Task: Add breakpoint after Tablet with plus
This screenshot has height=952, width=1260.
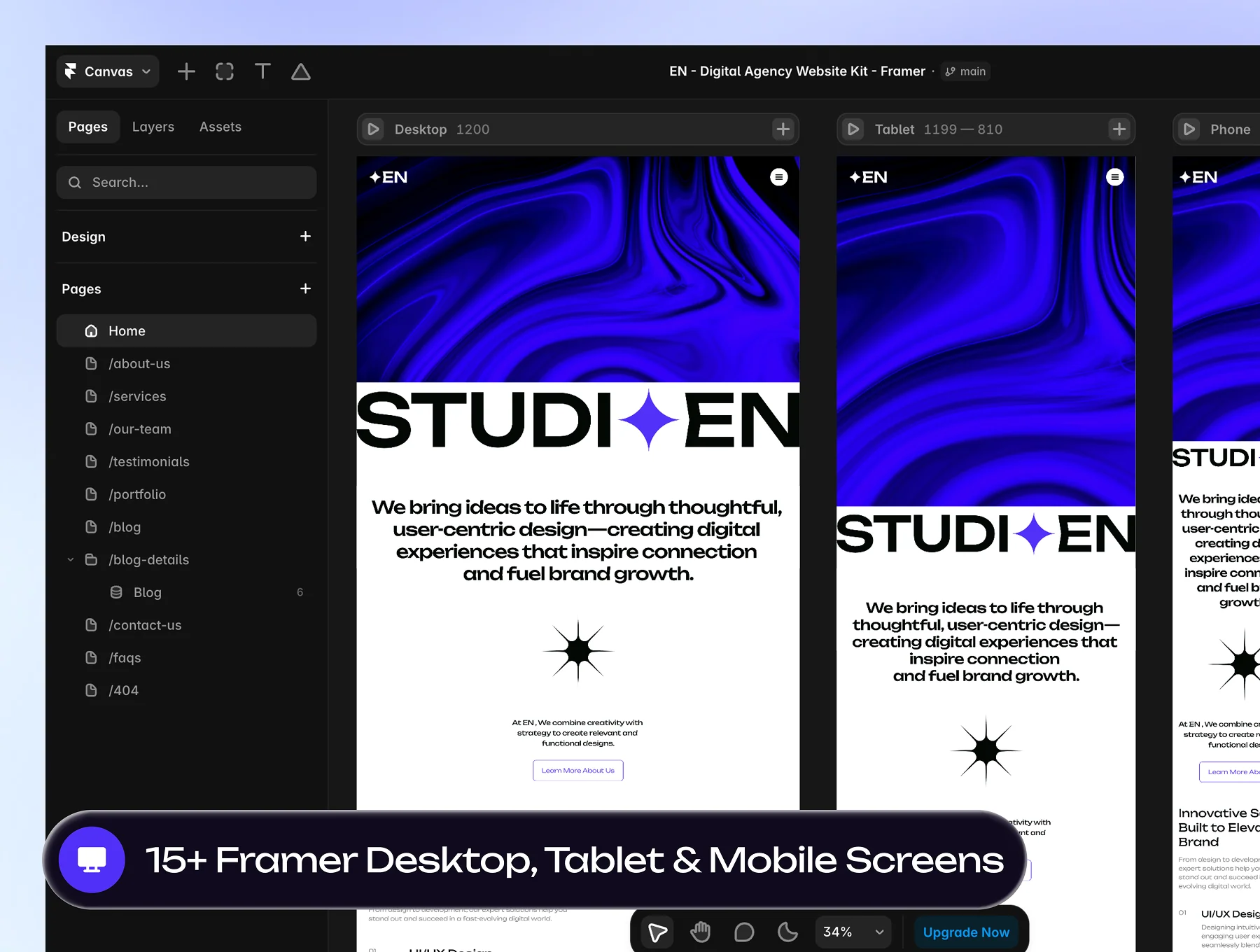Action: 1119,129
